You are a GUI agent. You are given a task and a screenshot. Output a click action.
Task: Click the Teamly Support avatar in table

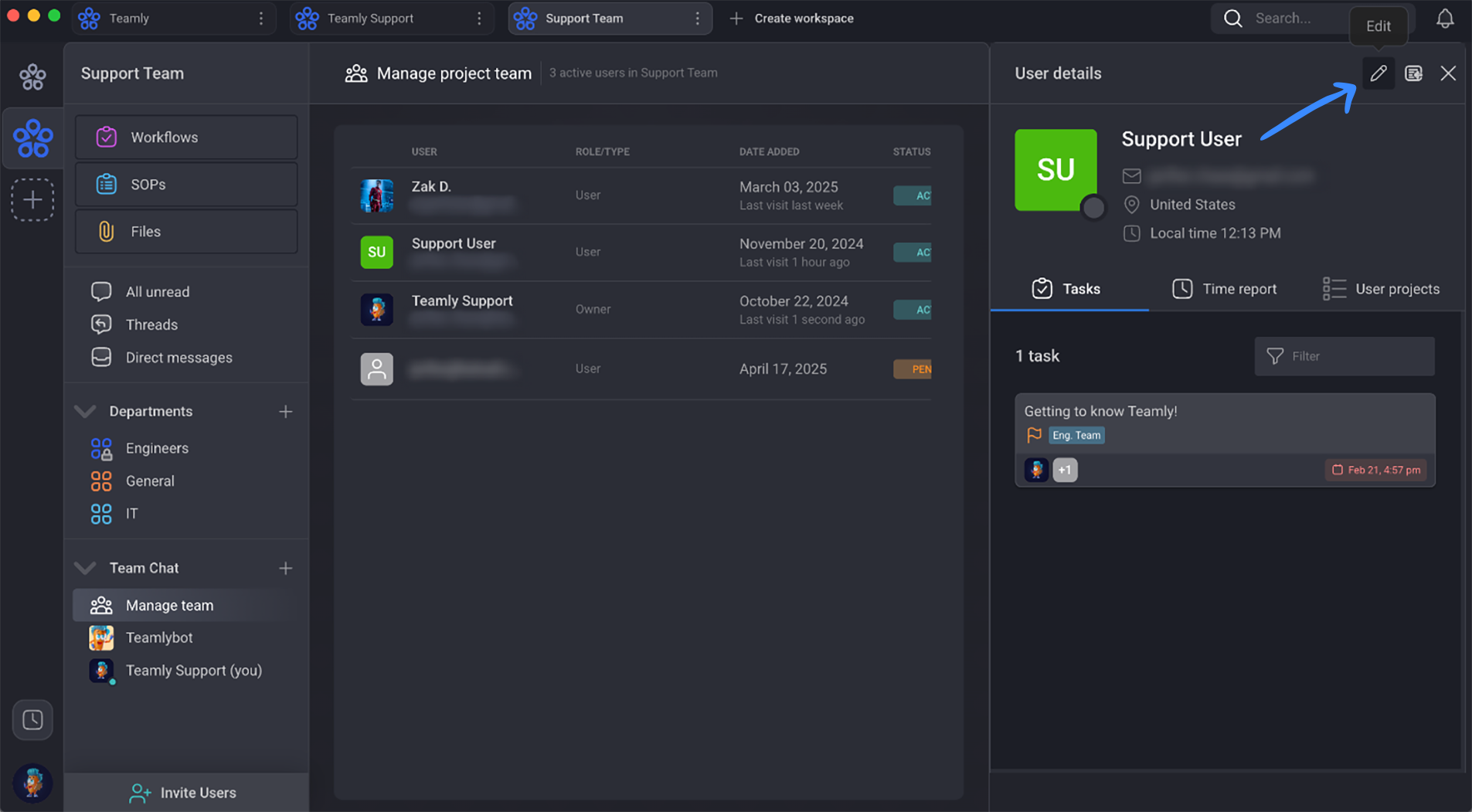376,310
